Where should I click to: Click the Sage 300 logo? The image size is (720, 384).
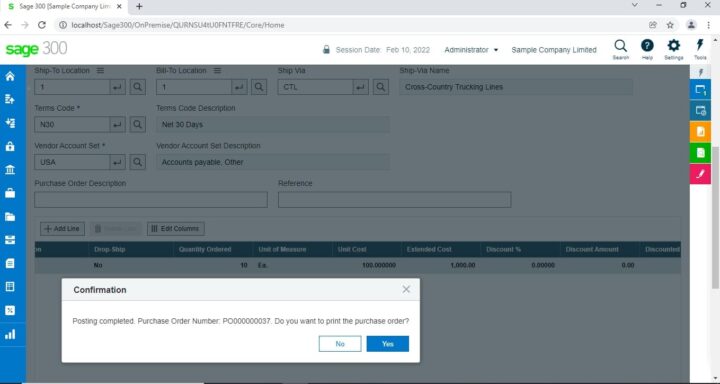(36, 49)
